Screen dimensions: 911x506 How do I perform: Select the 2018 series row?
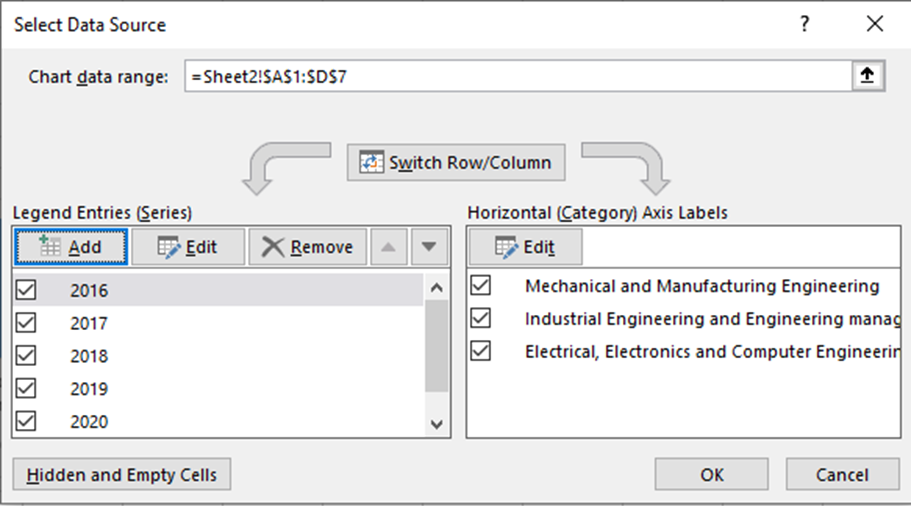(x=218, y=356)
